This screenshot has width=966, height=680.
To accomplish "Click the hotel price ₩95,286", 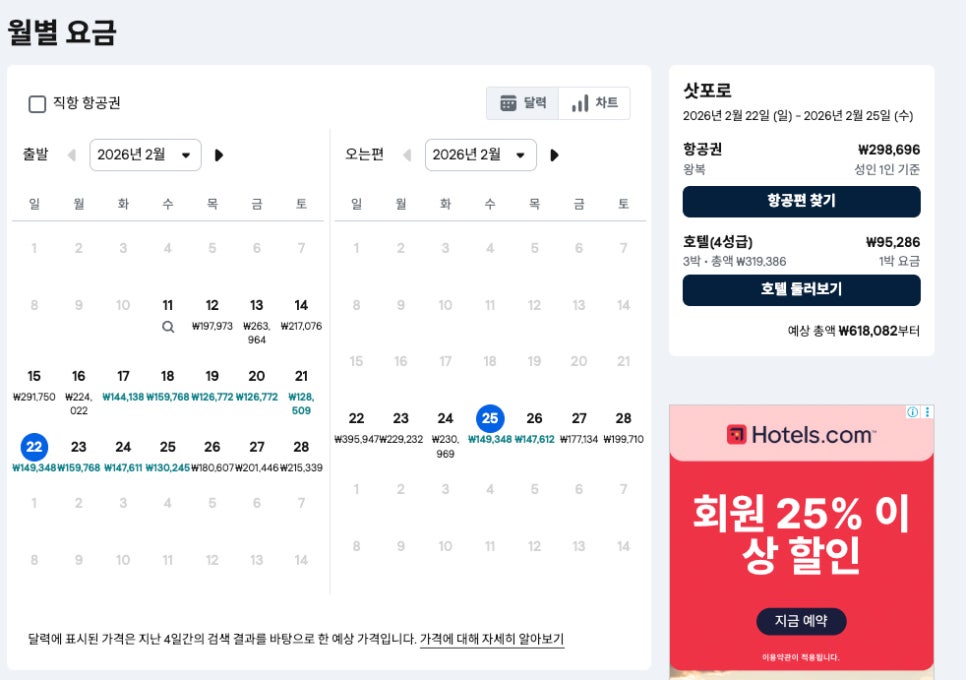I will [893, 242].
